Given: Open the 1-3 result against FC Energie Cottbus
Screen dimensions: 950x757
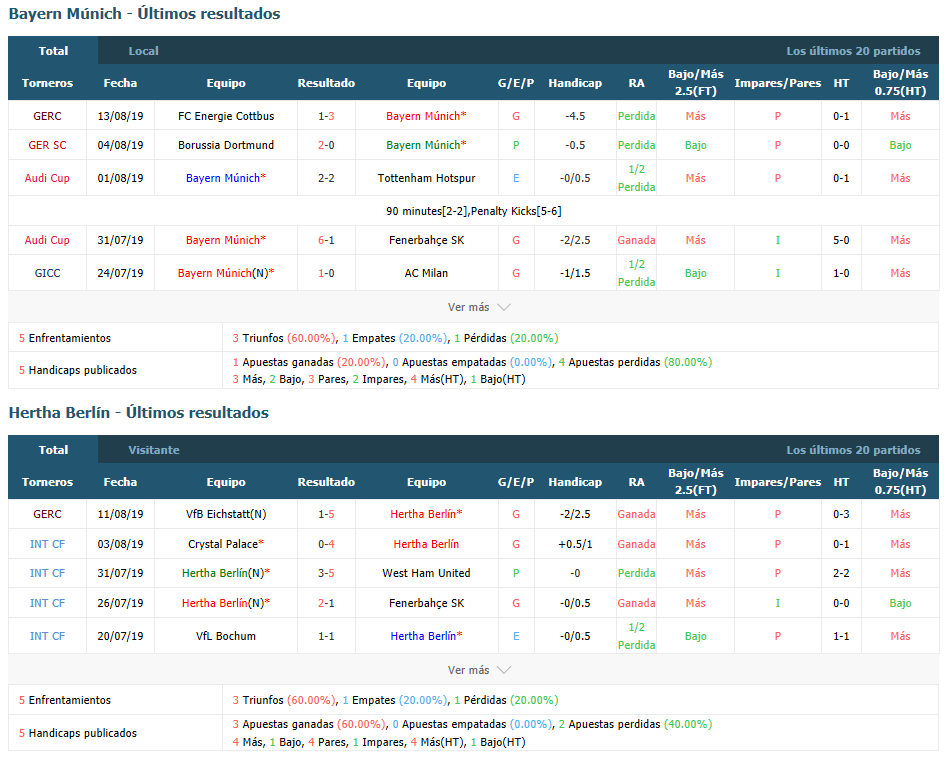Looking at the screenshot, I should click(x=326, y=116).
